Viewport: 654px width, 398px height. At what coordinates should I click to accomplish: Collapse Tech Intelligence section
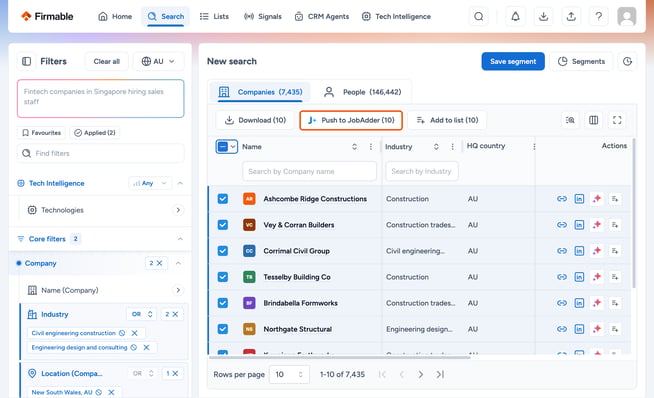pos(180,183)
